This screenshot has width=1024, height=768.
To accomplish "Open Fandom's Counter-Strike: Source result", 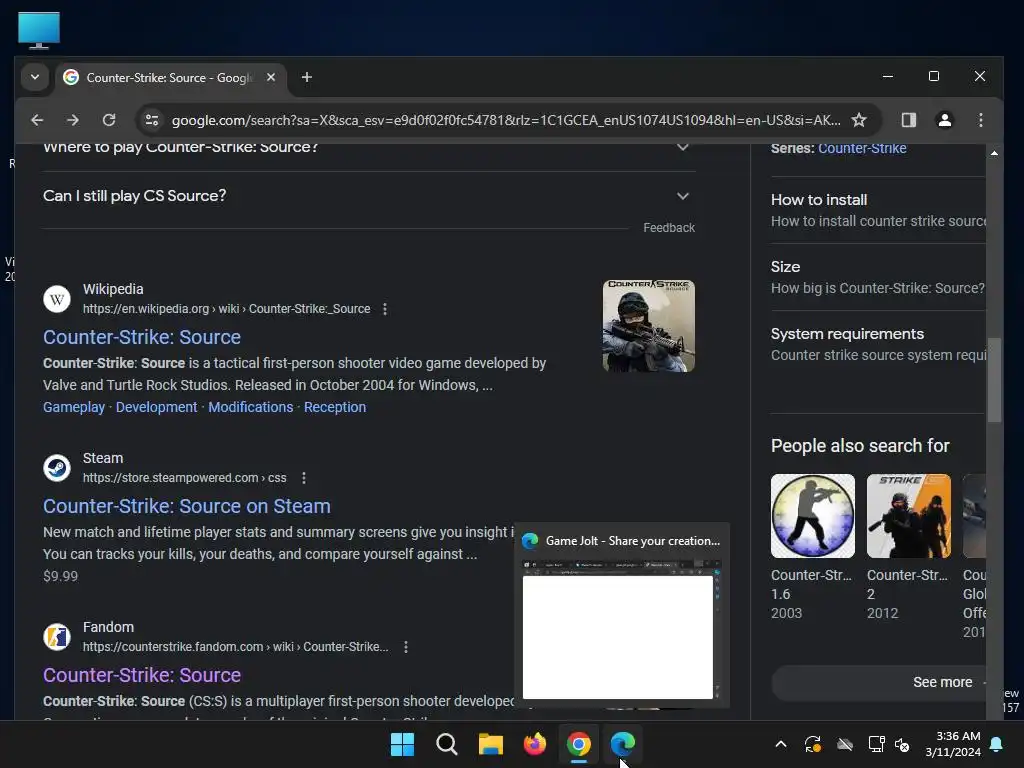I will (x=142, y=675).
